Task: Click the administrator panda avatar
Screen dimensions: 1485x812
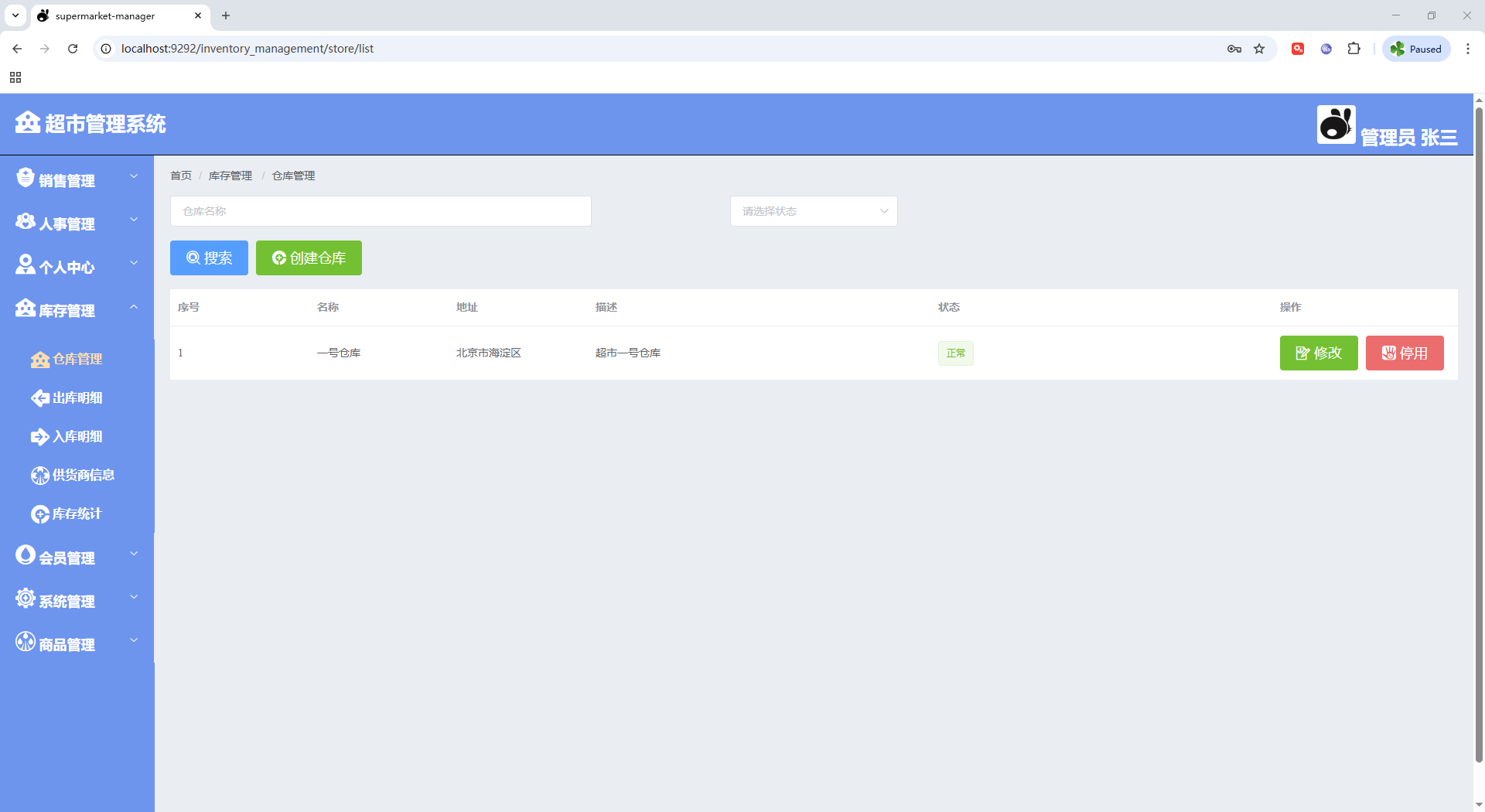Action: click(1336, 125)
